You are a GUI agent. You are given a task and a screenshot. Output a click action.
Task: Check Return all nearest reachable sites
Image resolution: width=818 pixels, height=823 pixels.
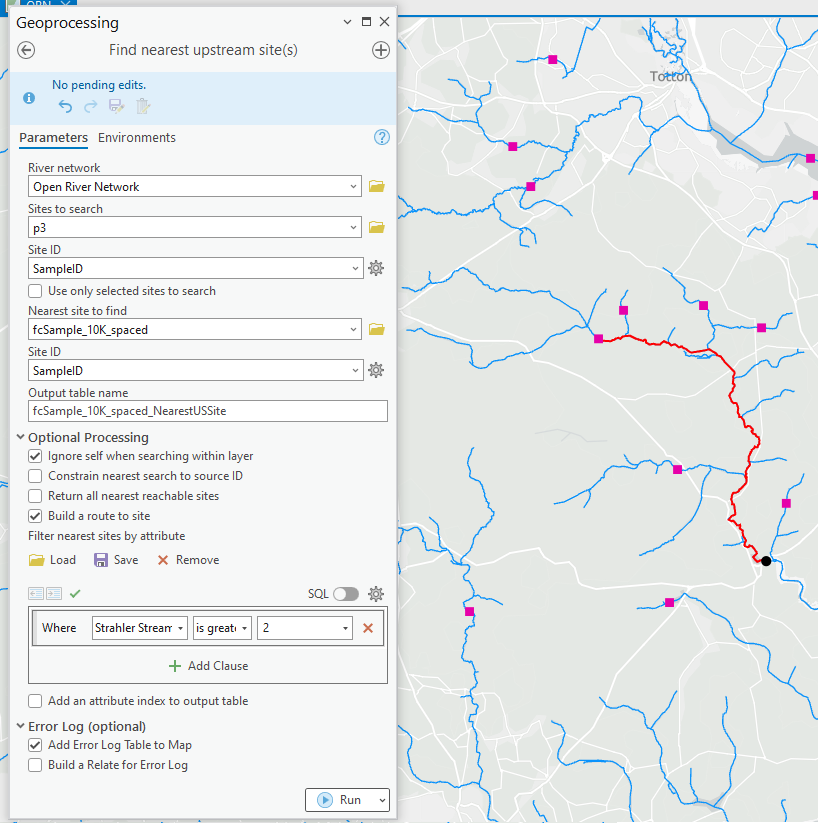tap(36, 496)
